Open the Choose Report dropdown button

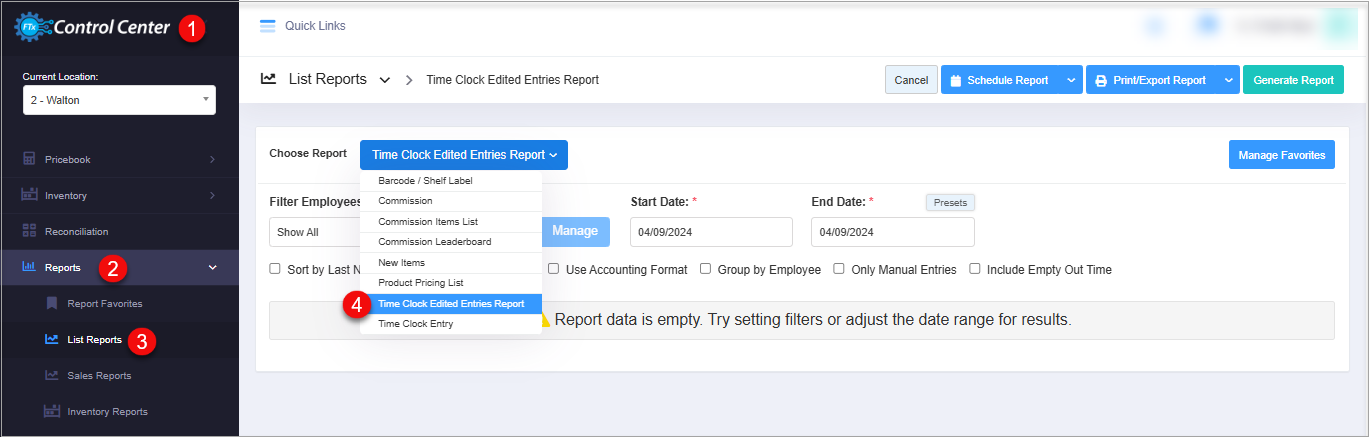click(x=464, y=155)
